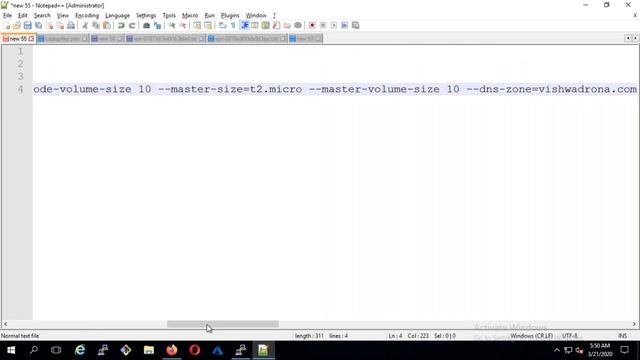Toggle the highlighted indent guide button
640x360 pixels.
pyautogui.click(x=244, y=25)
